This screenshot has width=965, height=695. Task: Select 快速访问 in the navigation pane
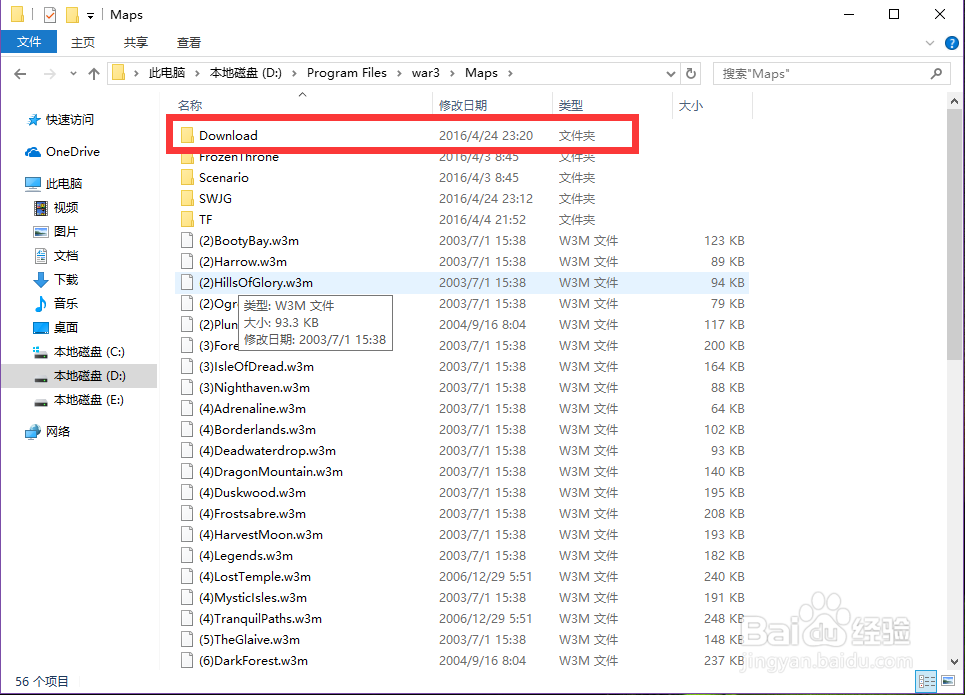[60, 119]
